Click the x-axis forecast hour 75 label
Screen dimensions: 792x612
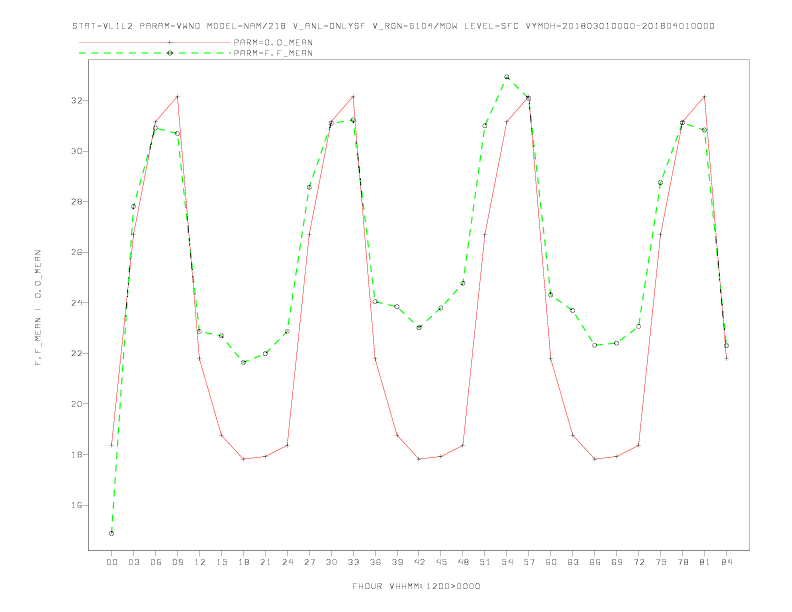[x=661, y=562]
